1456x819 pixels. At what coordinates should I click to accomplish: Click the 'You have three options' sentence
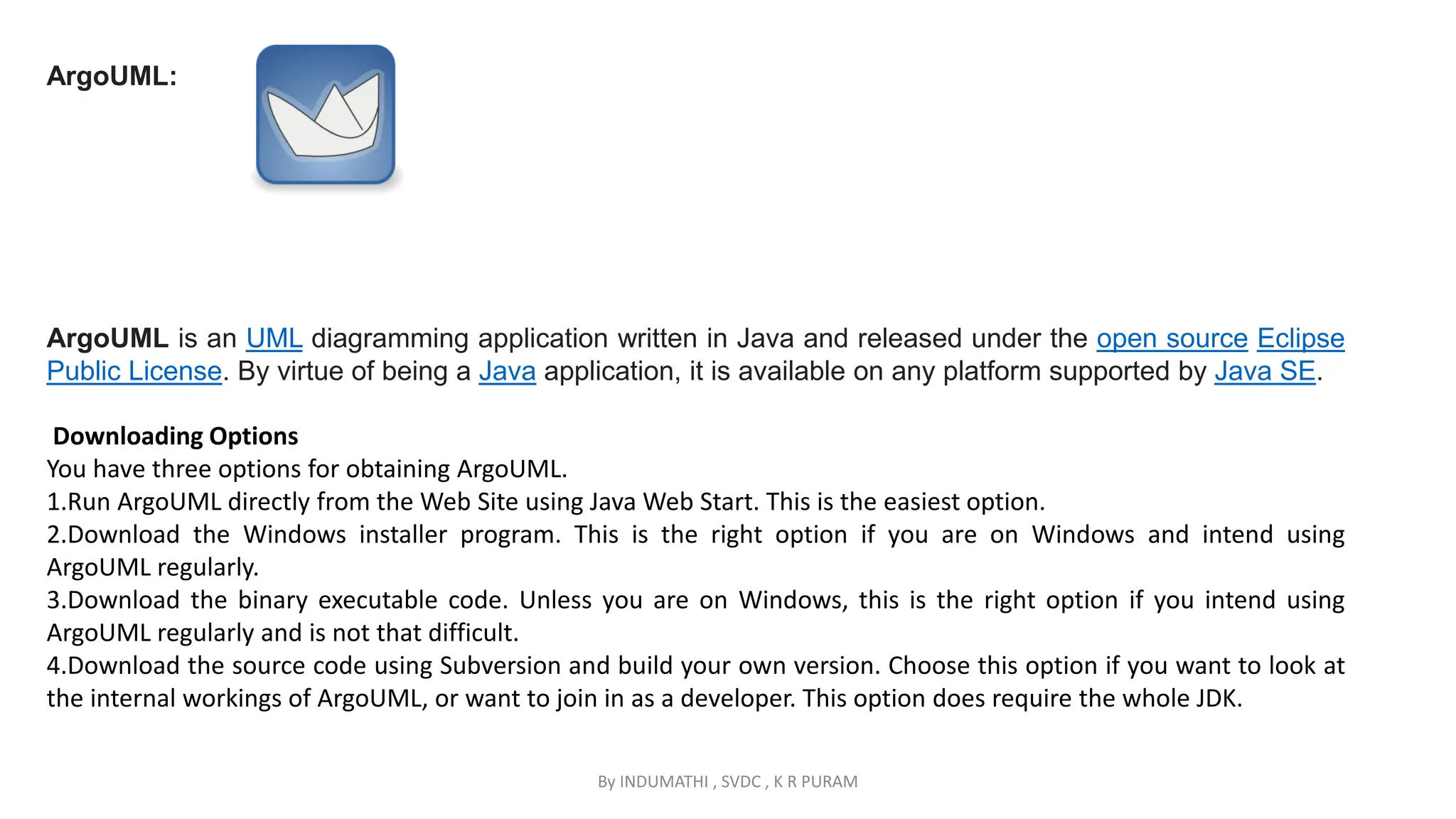tap(306, 469)
